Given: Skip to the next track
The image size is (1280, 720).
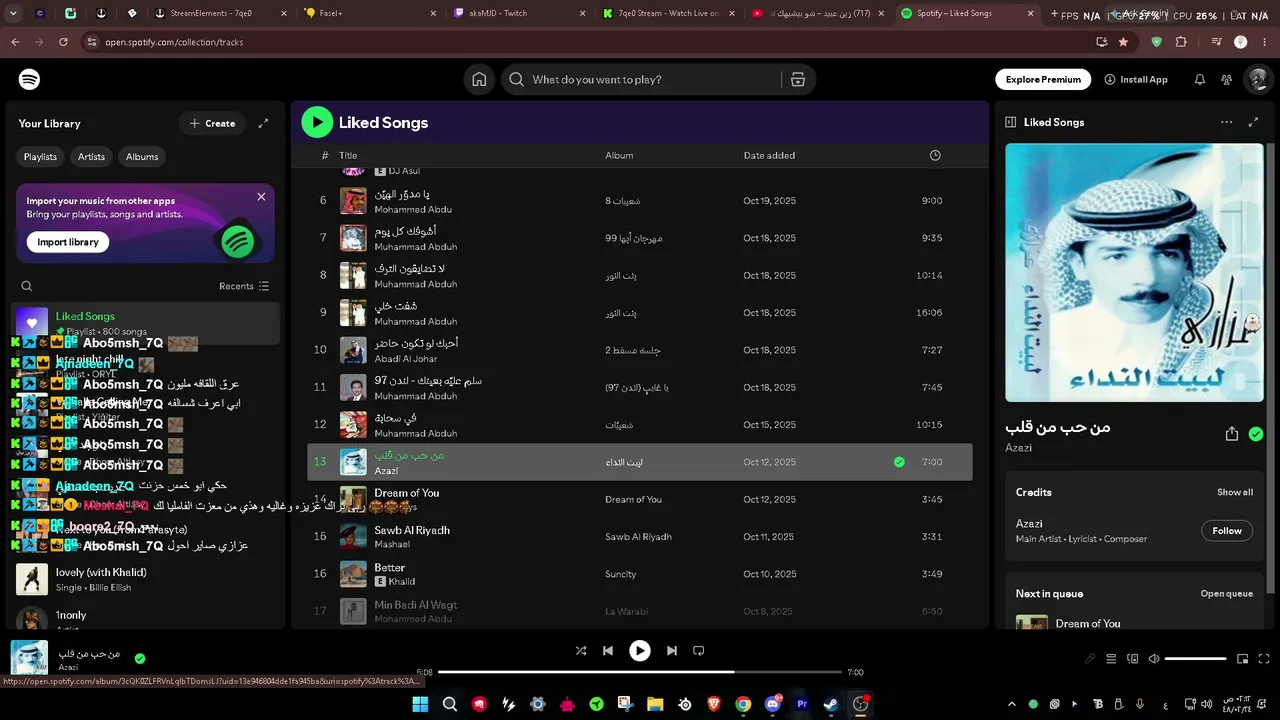Looking at the screenshot, I should (672, 651).
